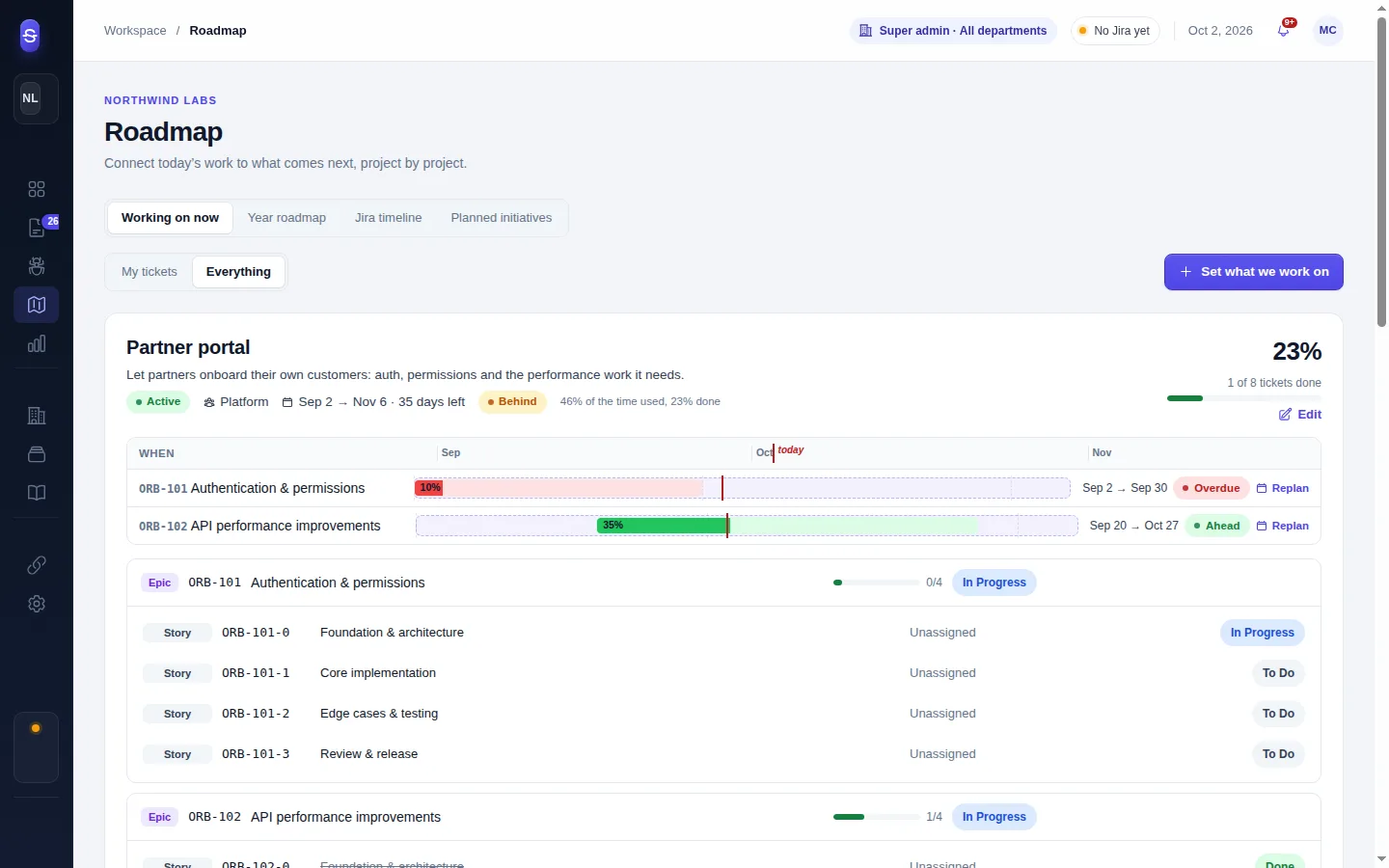This screenshot has height=868, width=1389.
Task: Open To Do status for Edge cases & testing
Action: pos(1279,714)
